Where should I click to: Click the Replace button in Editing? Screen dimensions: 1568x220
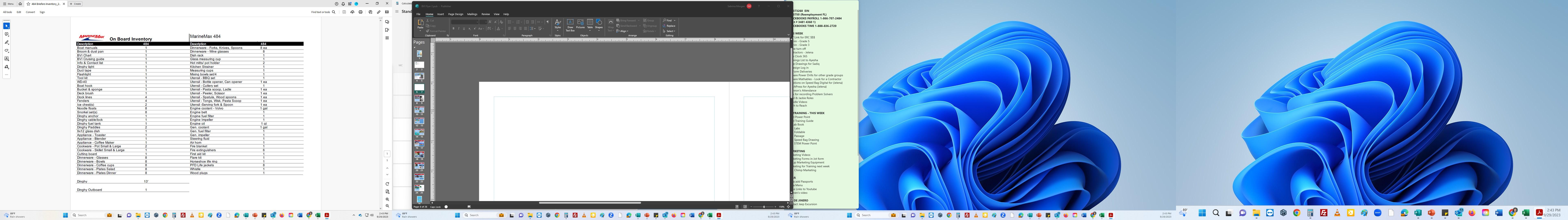[x=670, y=26]
